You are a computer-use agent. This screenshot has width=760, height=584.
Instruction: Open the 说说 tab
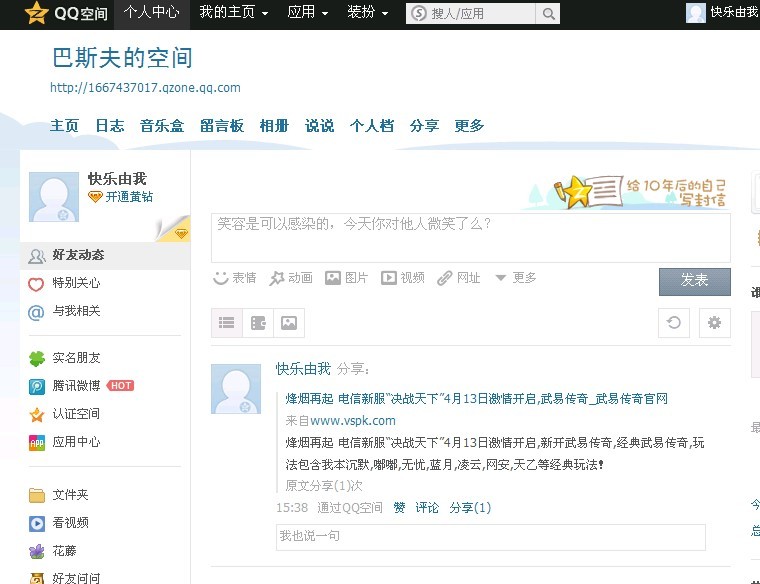(319, 126)
